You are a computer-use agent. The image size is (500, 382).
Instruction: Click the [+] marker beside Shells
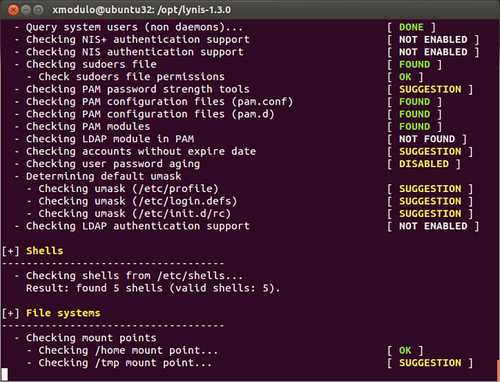coord(11,251)
